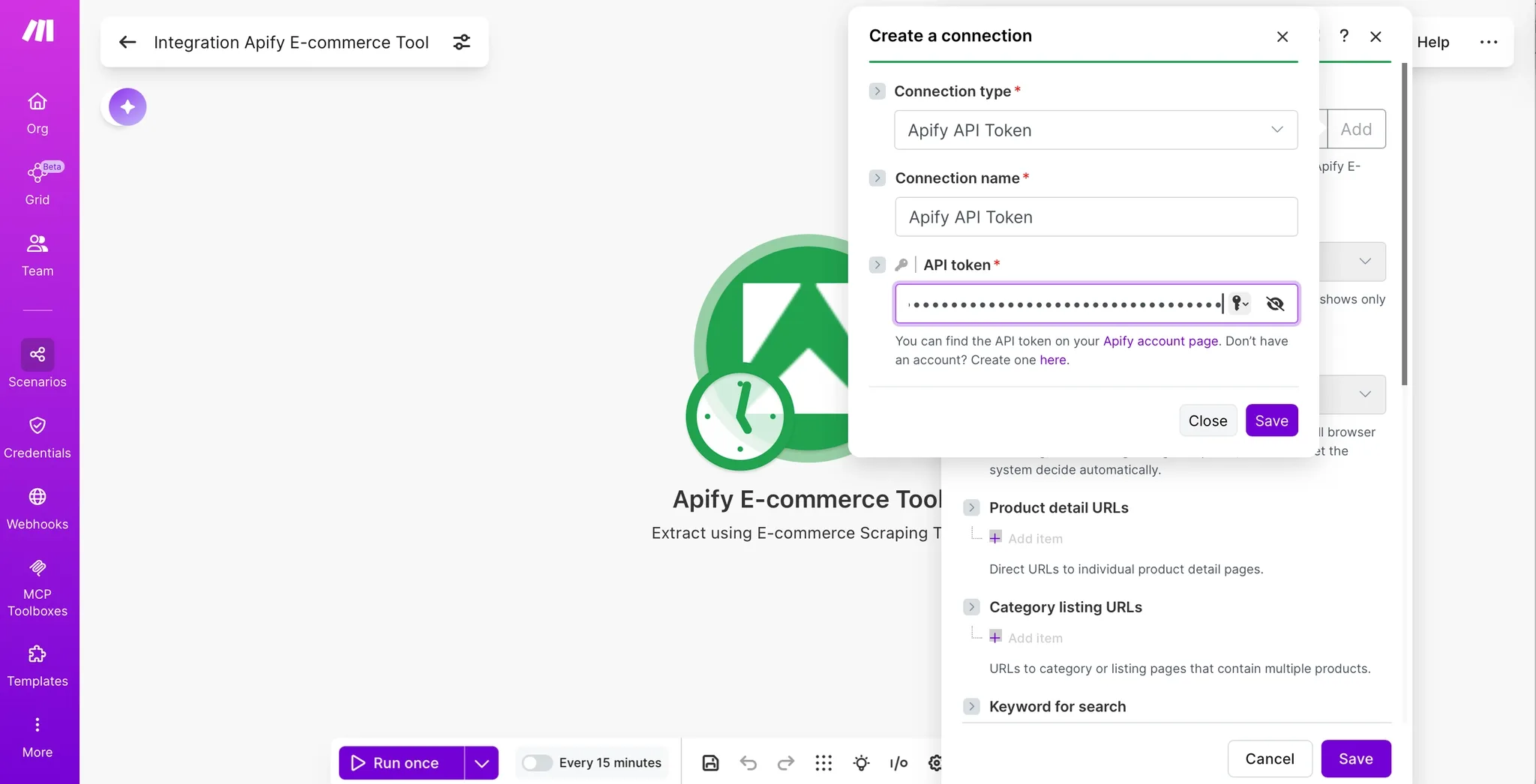
Task: Click the undo arrow in bottom toolbar
Action: [x=748, y=763]
